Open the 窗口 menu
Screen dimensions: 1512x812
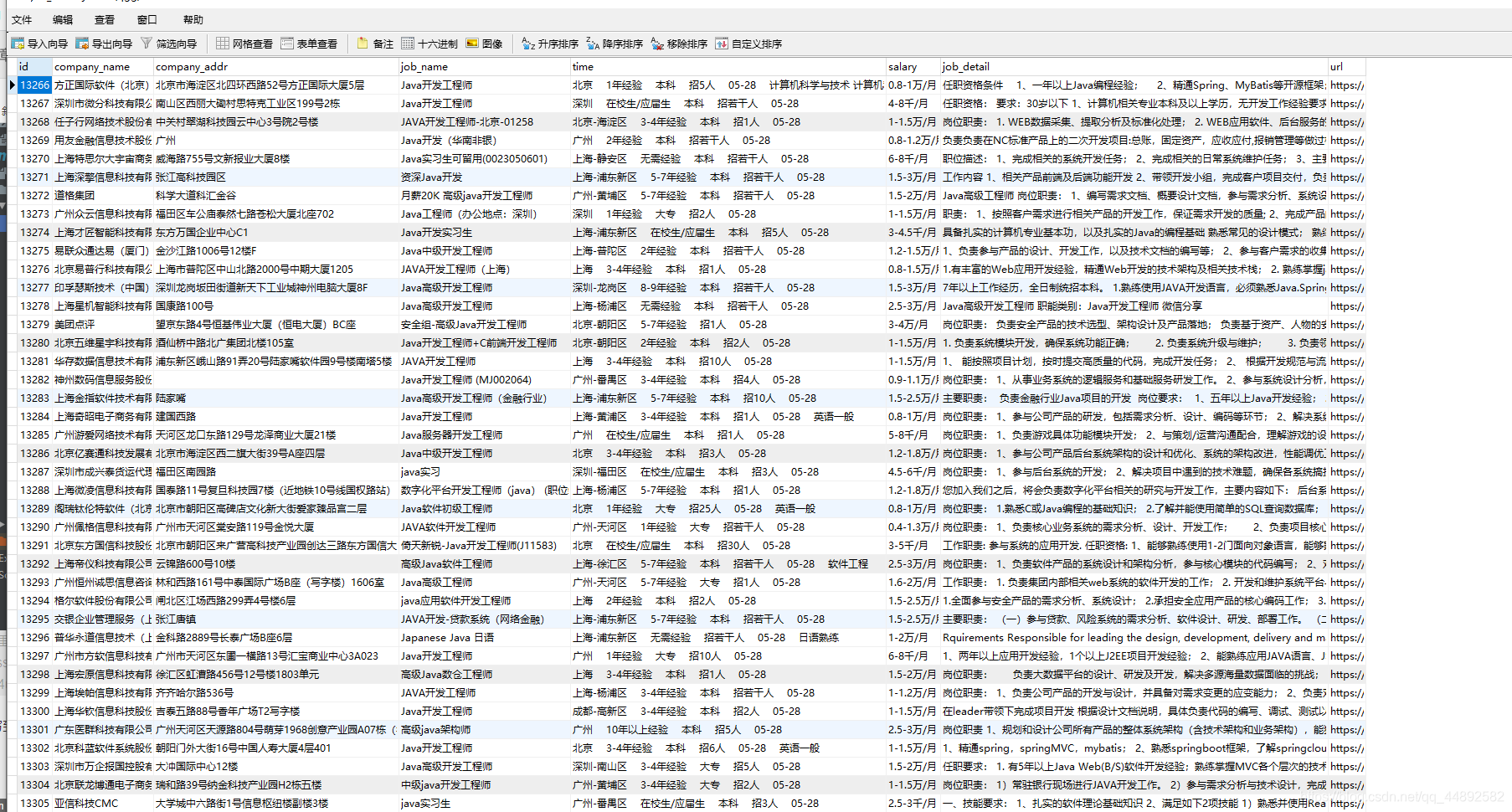tap(147, 19)
